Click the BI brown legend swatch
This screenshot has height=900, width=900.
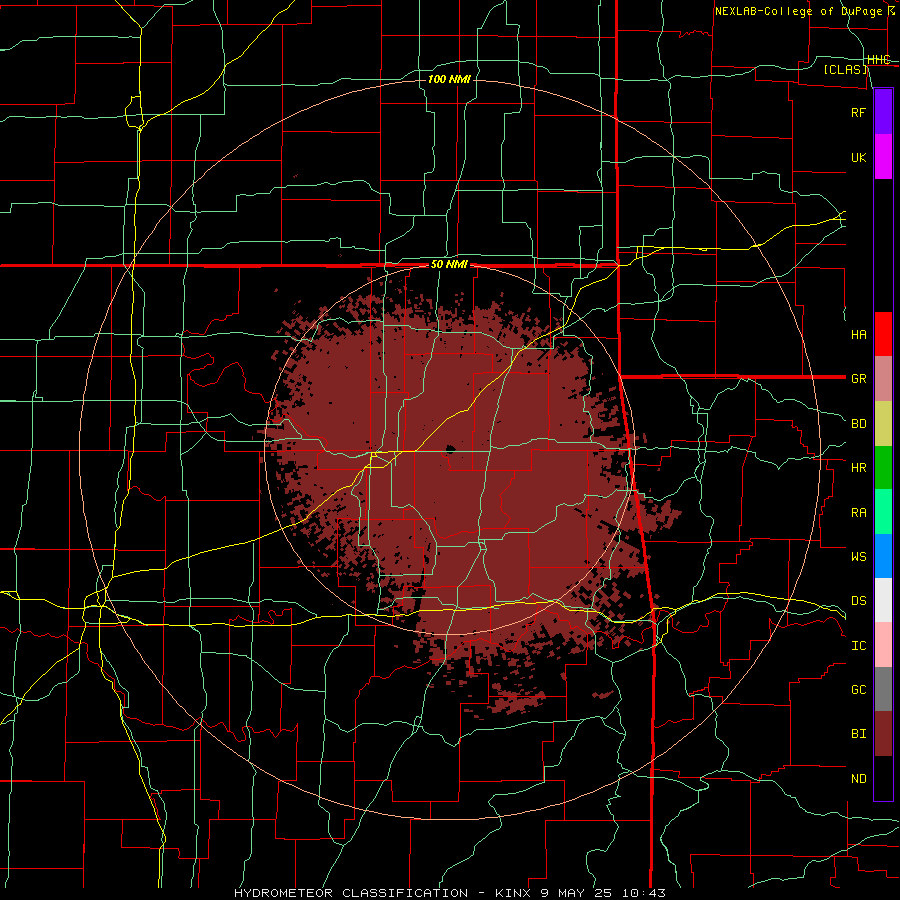(883, 734)
